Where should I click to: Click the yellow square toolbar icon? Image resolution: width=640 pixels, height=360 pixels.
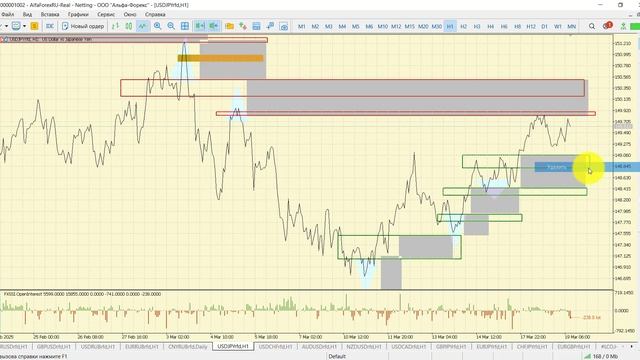[34, 26]
